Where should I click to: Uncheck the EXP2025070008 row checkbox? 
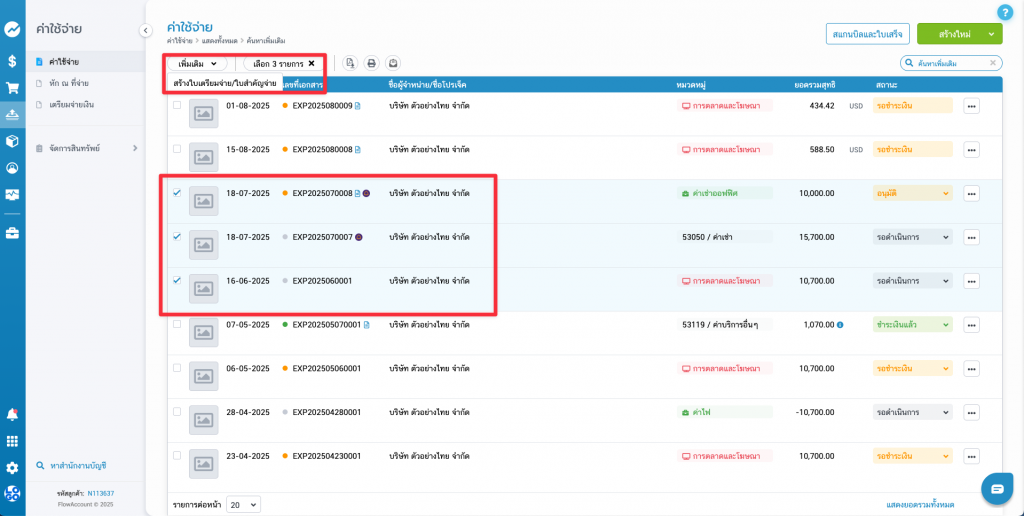coord(177,193)
